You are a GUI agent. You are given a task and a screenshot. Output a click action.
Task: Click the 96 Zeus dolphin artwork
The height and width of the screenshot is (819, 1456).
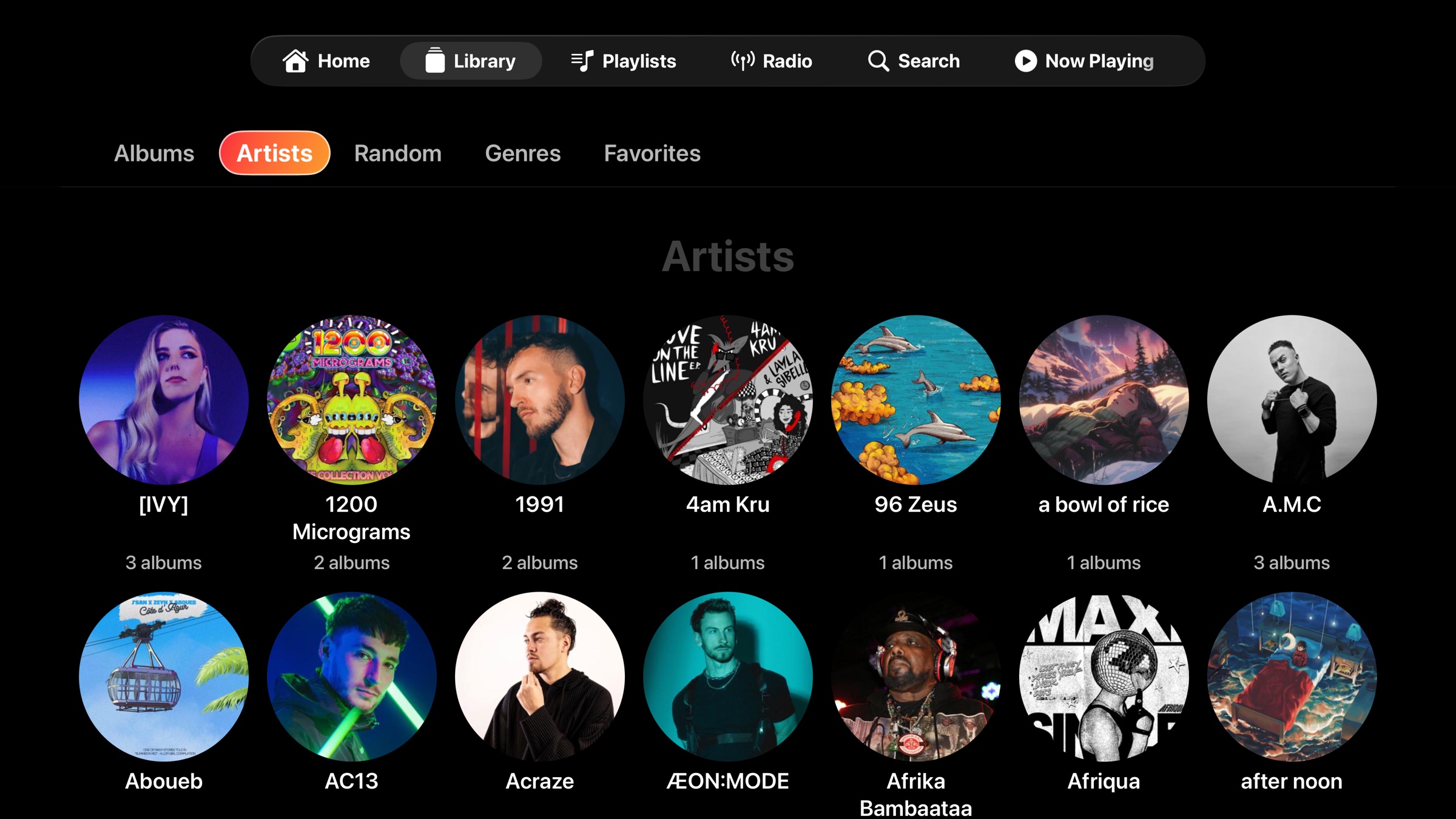(x=916, y=399)
